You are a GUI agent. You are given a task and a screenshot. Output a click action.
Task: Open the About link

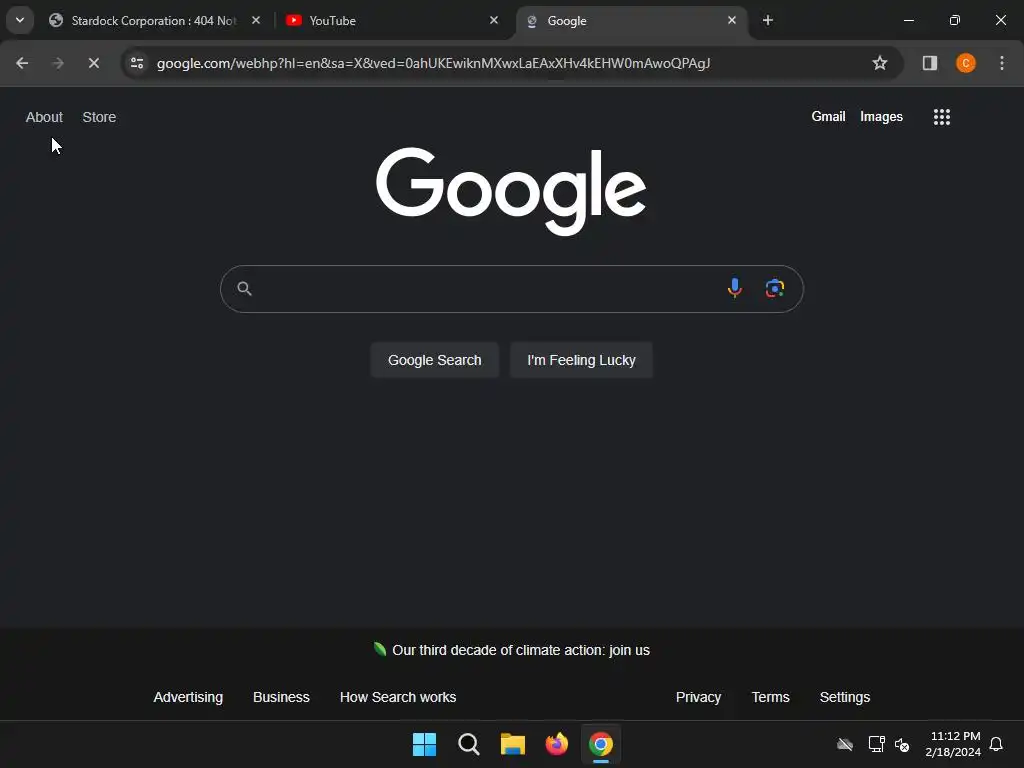pyautogui.click(x=44, y=117)
